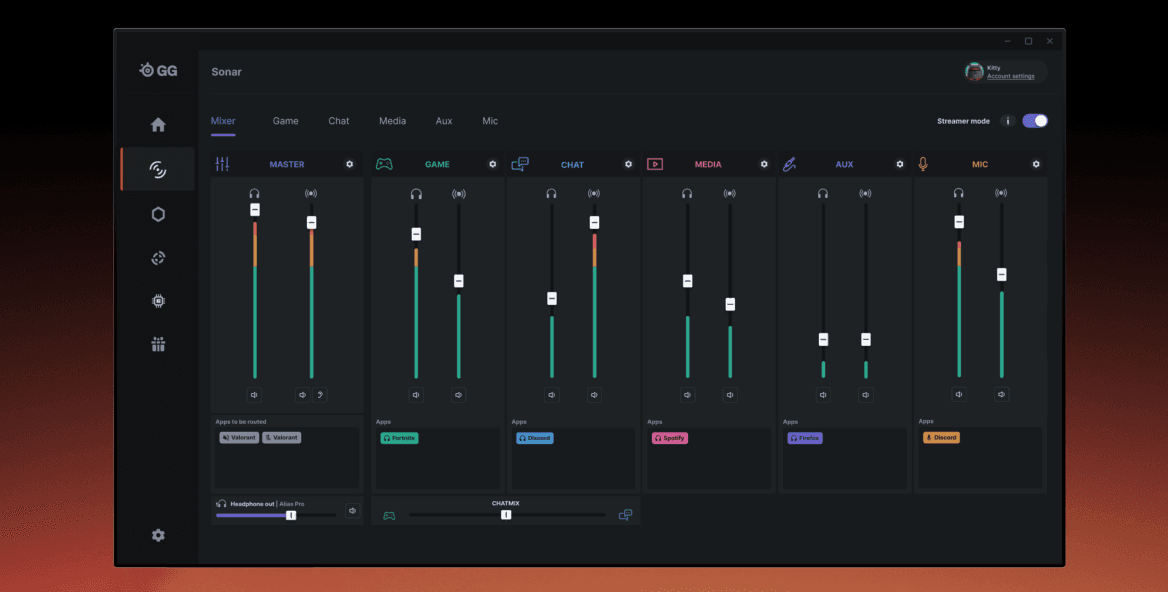The height and width of the screenshot is (592, 1168).
Task: Open the MIC channel settings gear
Action: [x=1035, y=164]
